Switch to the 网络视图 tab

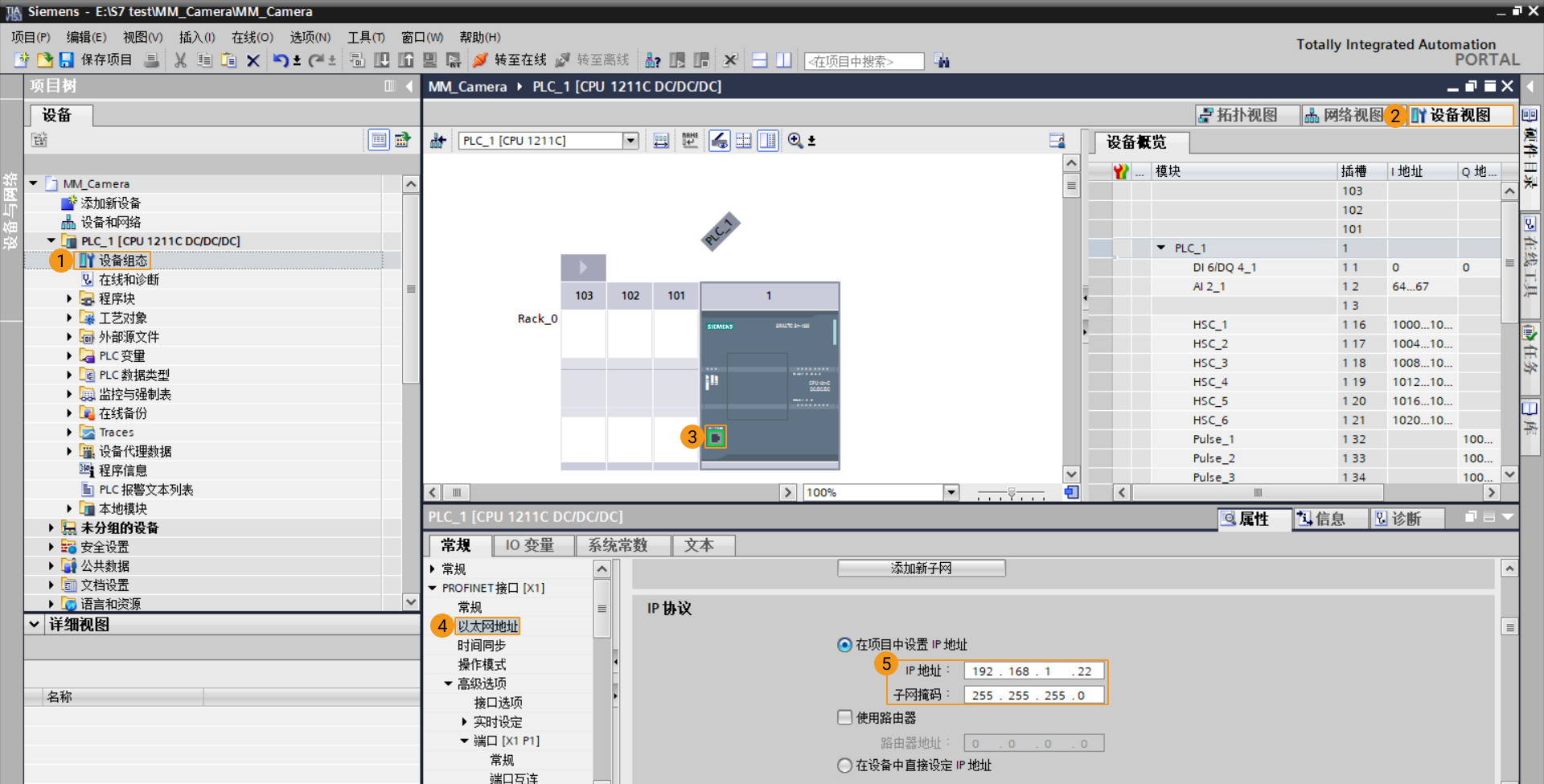click(1349, 115)
